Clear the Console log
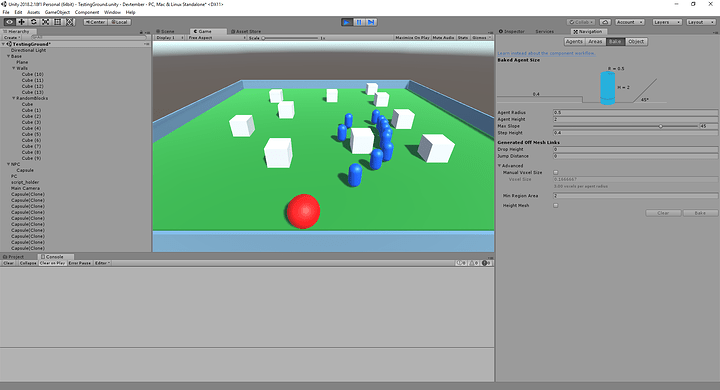The width and height of the screenshot is (720, 390). click(9, 263)
